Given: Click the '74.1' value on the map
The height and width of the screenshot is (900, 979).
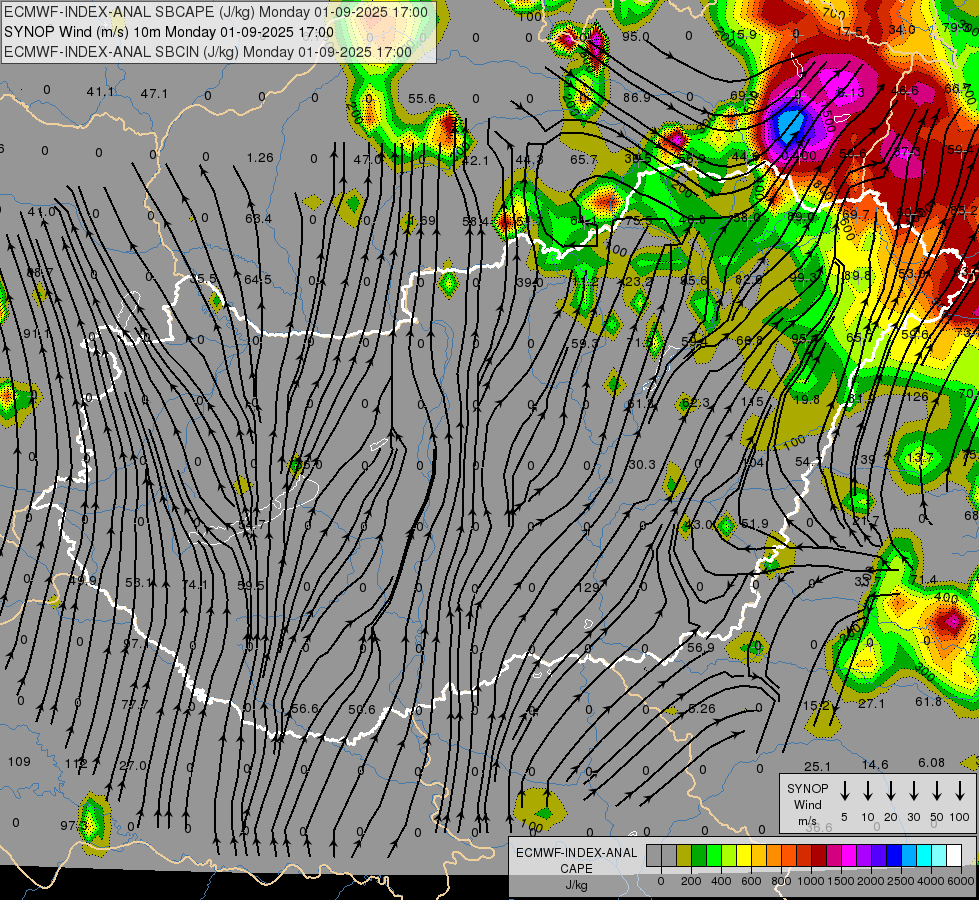Looking at the screenshot, I should click(195, 585).
